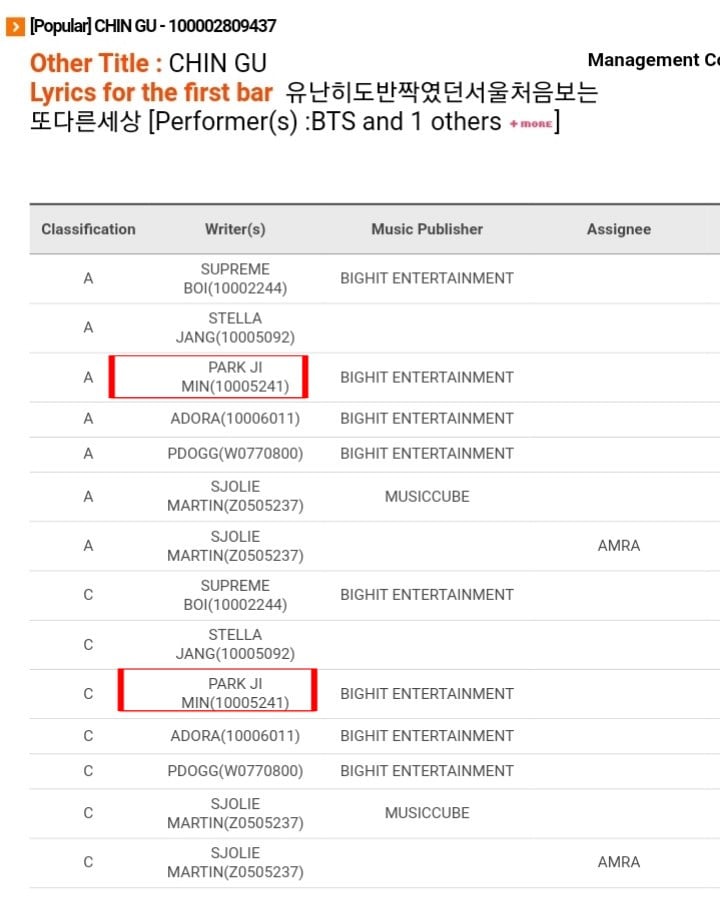Image resolution: width=720 pixels, height=911 pixels.
Task: Select the Other Title CHIN GU text
Action: [x=149, y=63]
